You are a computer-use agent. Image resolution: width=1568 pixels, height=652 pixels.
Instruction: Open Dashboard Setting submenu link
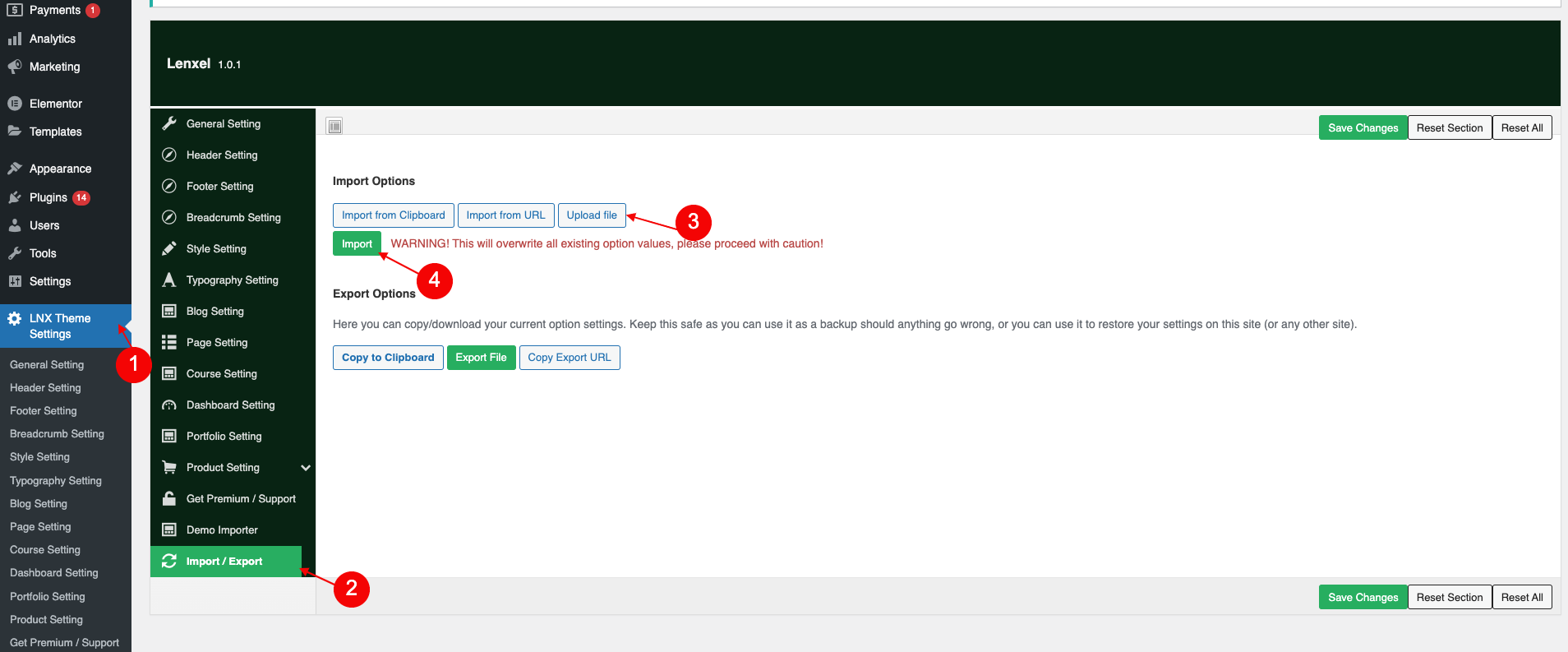[x=54, y=573]
